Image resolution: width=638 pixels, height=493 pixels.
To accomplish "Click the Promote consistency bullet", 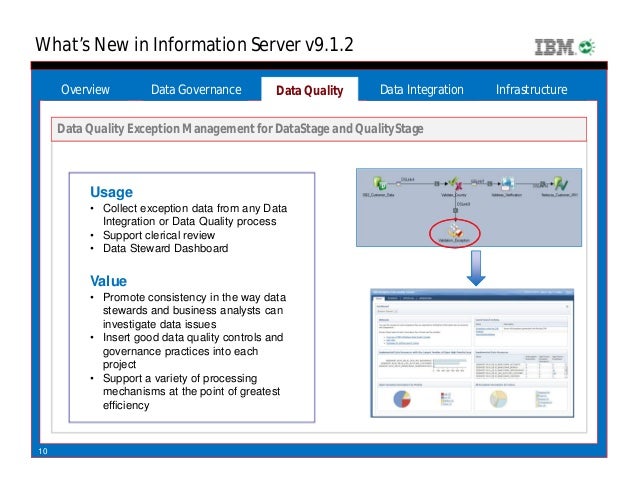I will [x=194, y=310].
